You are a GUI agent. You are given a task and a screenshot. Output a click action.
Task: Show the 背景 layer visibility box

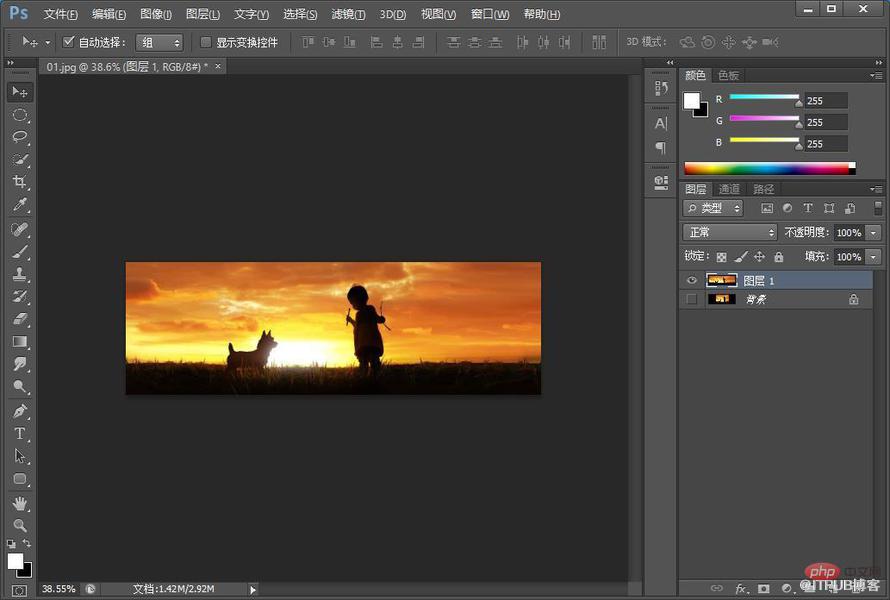(x=691, y=299)
